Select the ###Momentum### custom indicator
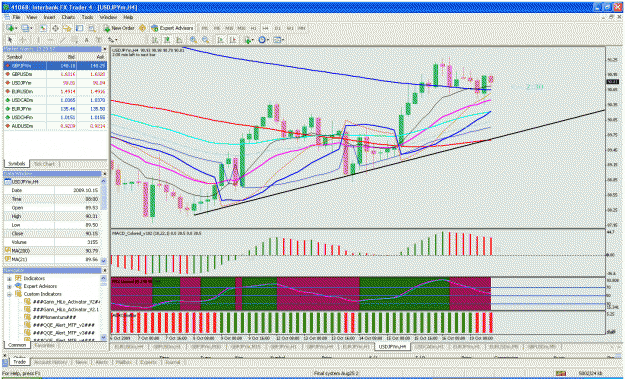Image resolution: width=625 pixels, height=379 pixels. pos(54,317)
